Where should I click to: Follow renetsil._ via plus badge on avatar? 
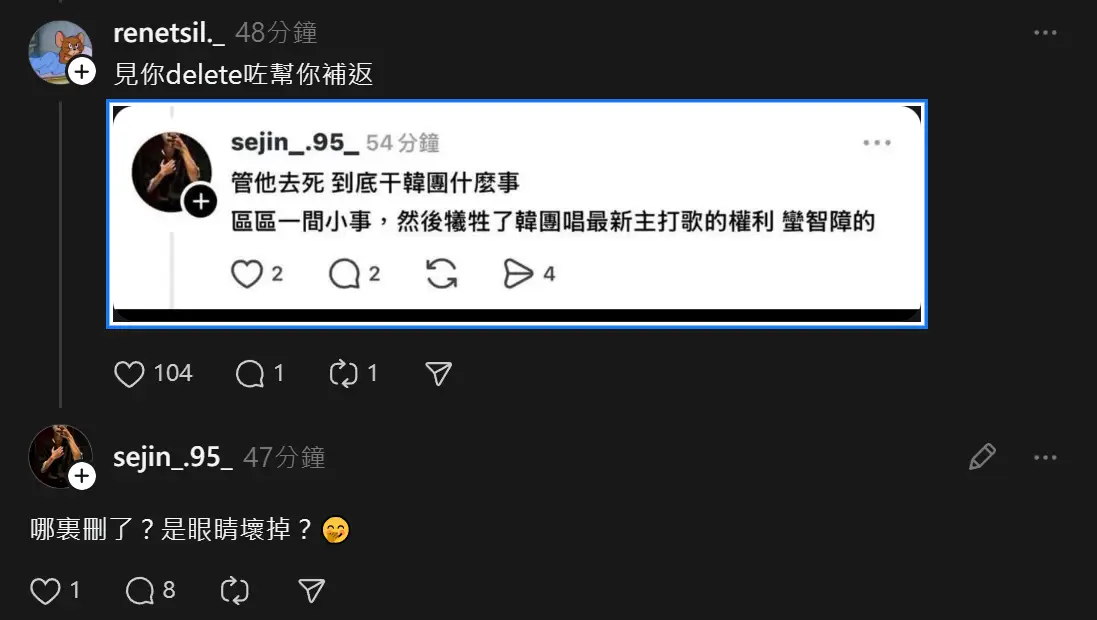pyautogui.click(x=82, y=71)
